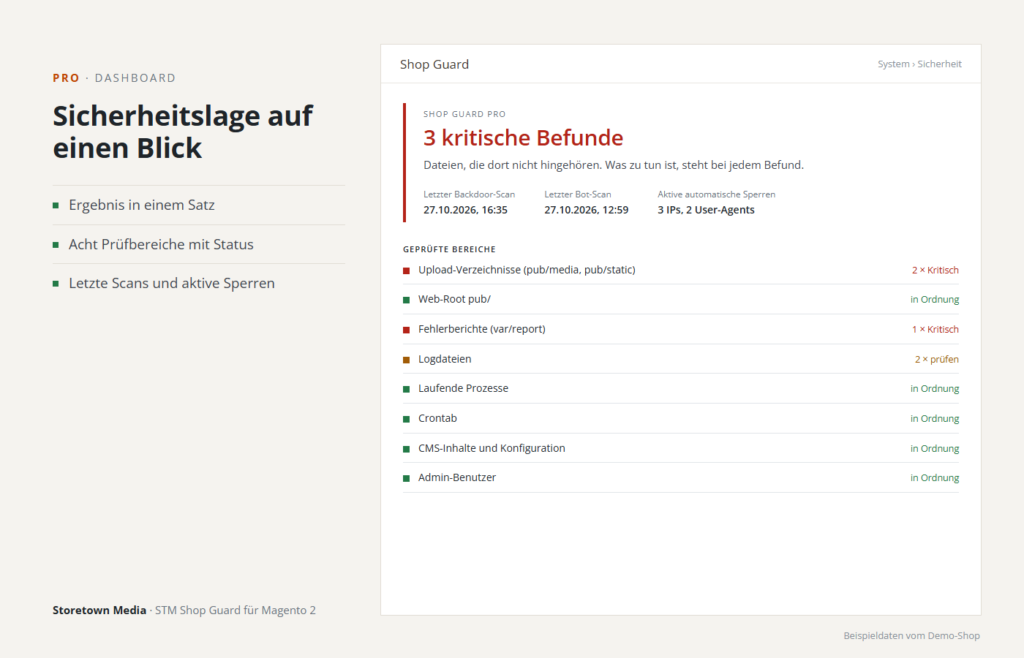Click STM Shop Guard für Magento 2 text
Viewport: 1024px width, 658px height.
(x=235, y=610)
